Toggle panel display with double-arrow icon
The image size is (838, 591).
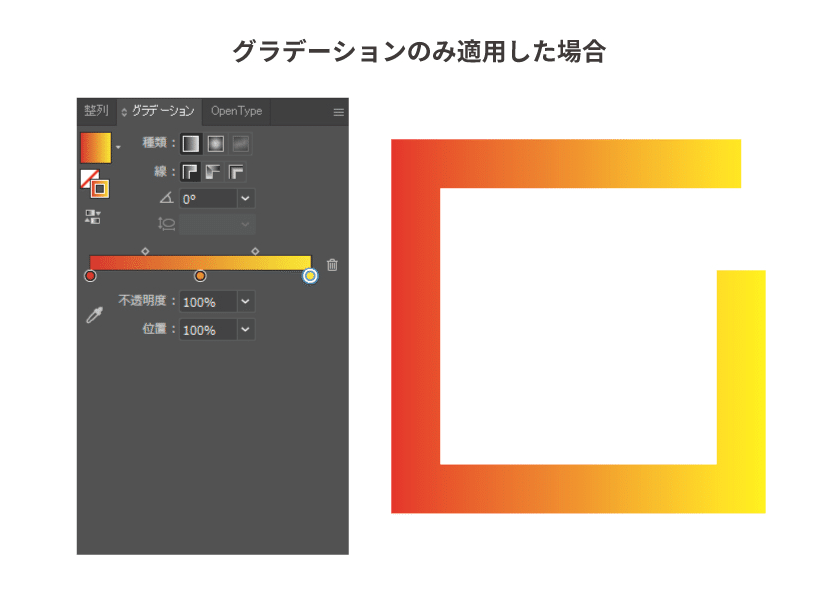coord(124,112)
